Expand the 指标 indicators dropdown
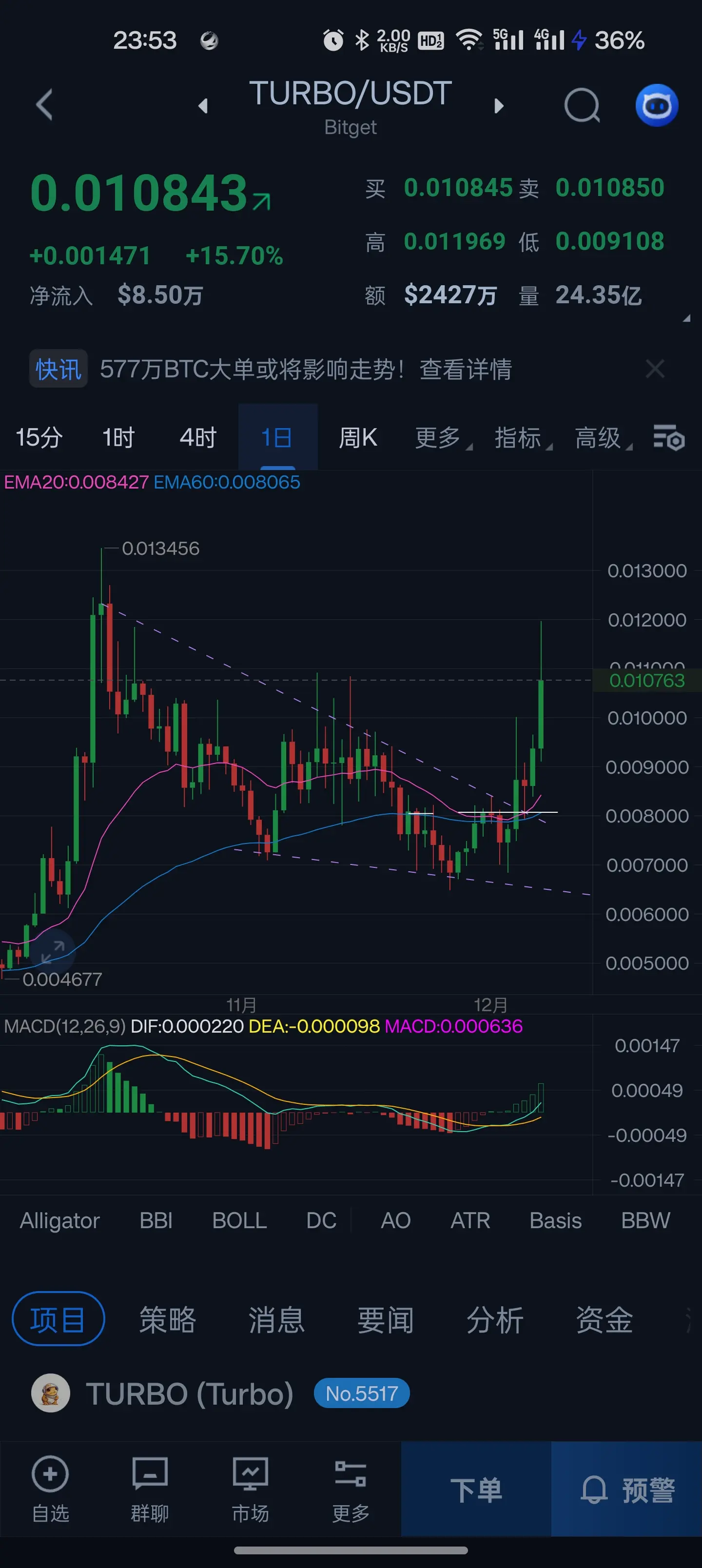Screen dimensions: 702x1568 [523, 438]
